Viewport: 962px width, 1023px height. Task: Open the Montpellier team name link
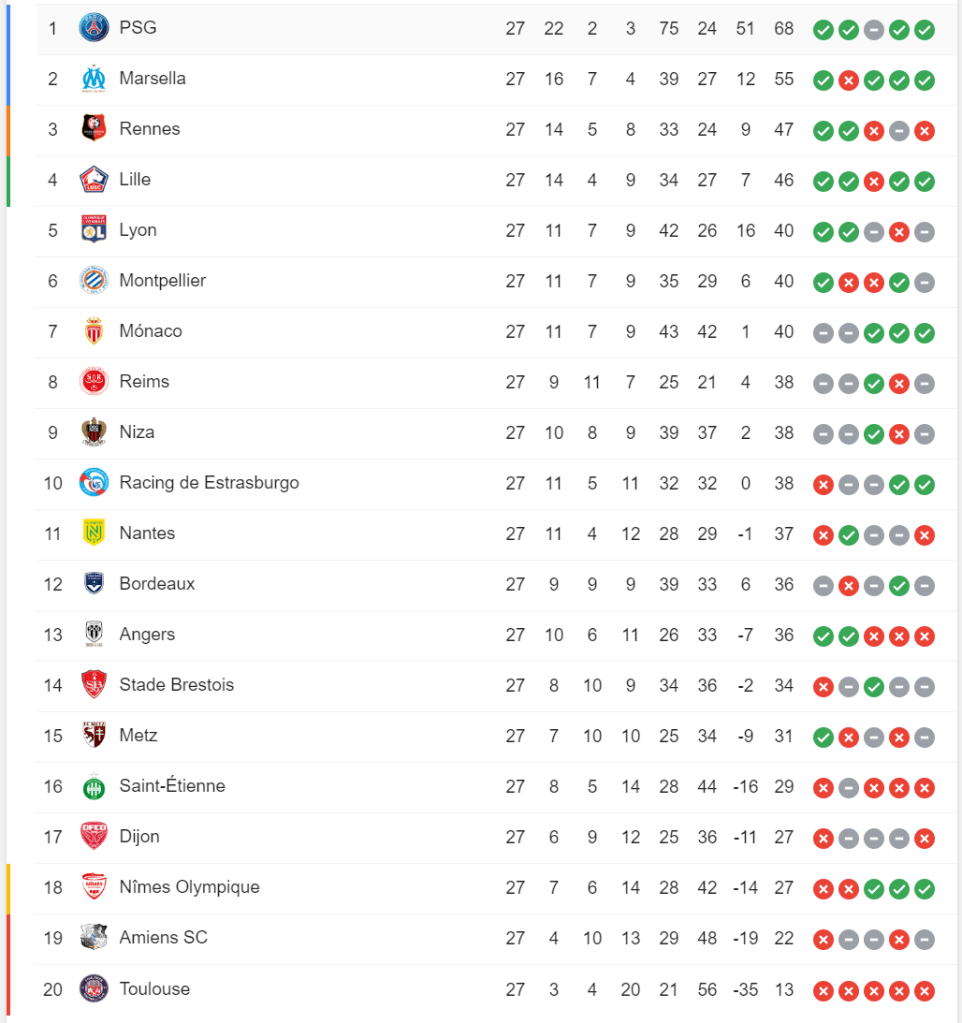pyautogui.click(x=162, y=281)
